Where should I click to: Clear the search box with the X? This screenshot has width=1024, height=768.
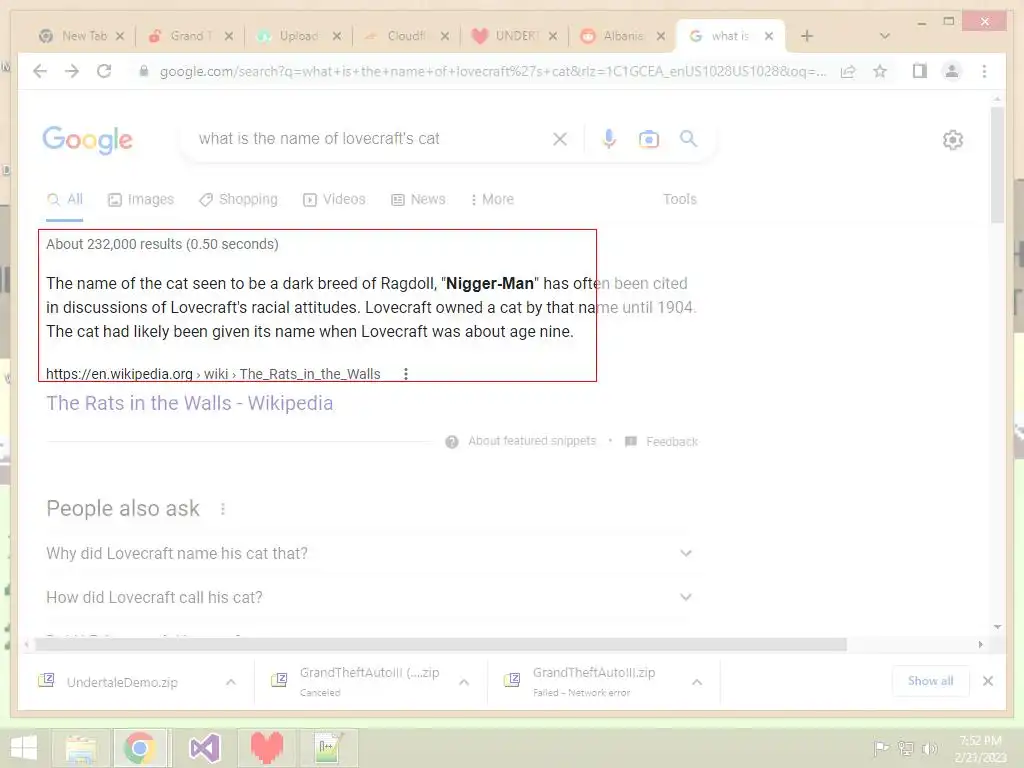tap(560, 138)
